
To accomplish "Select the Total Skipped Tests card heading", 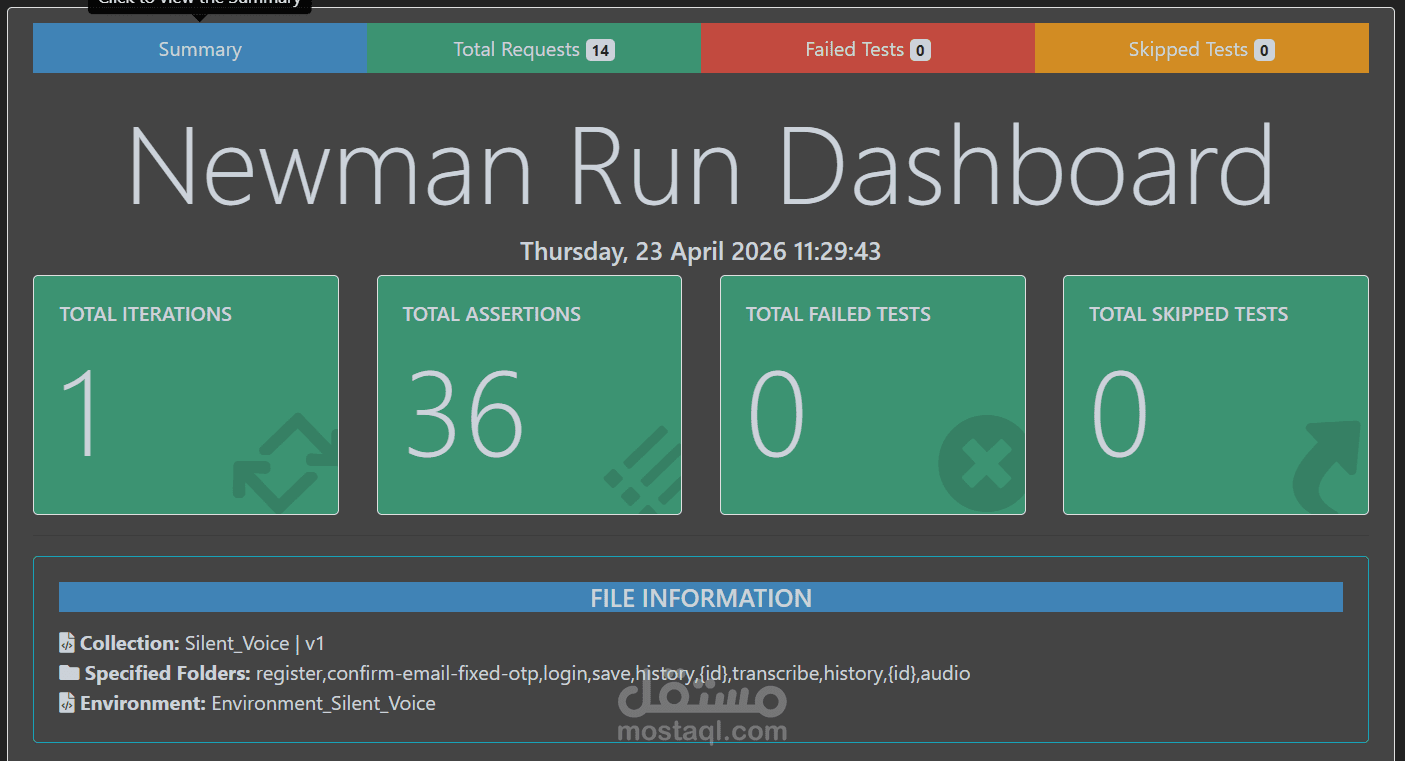I will click(x=1188, y=314).
